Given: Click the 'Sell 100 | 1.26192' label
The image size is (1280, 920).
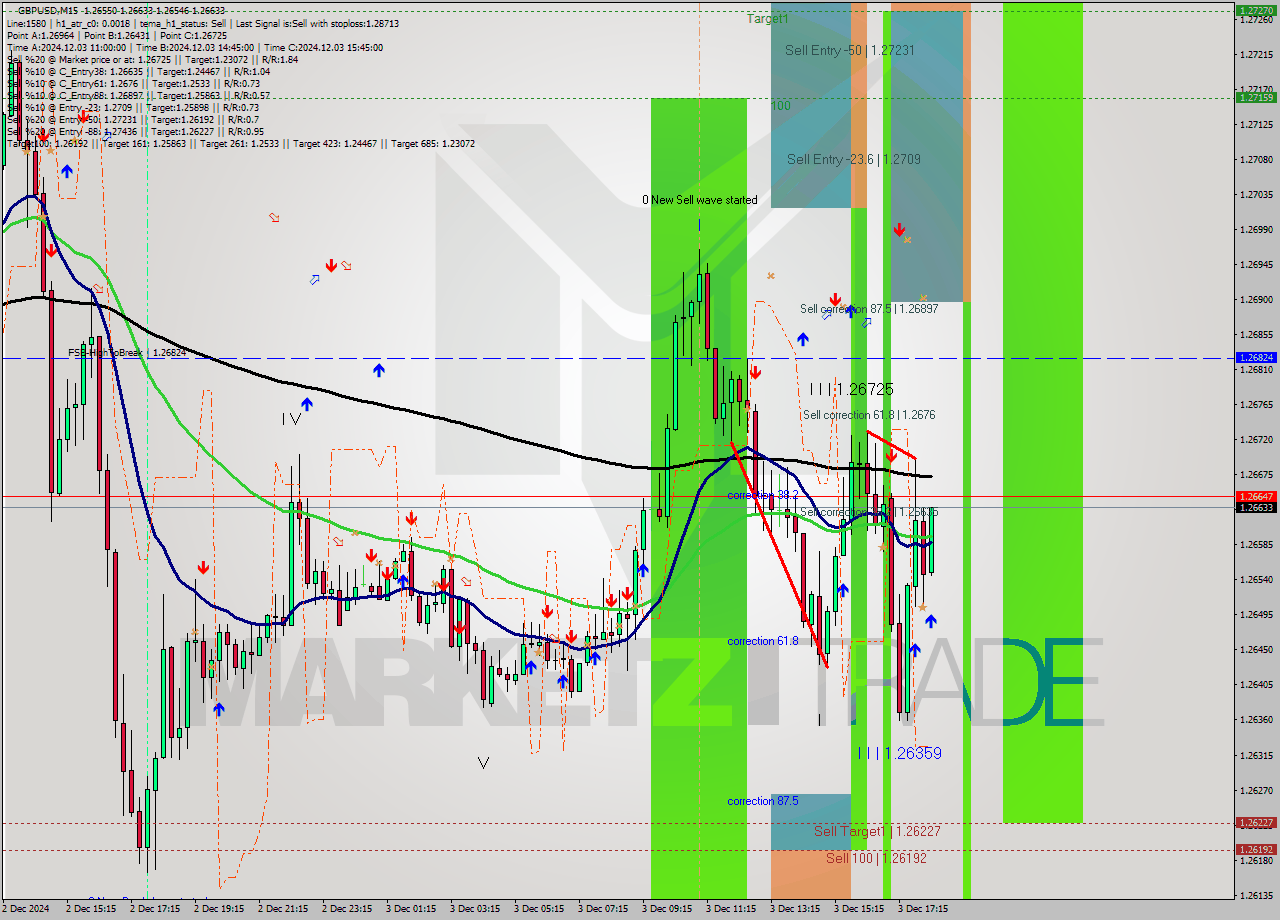Looking at the screenshot, I should pyautogui.click(x=876, y=858).
